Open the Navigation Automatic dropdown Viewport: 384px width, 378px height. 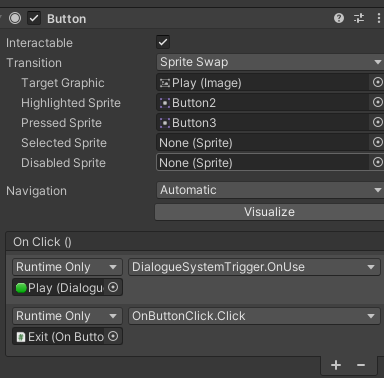click(x=270, y=190)
